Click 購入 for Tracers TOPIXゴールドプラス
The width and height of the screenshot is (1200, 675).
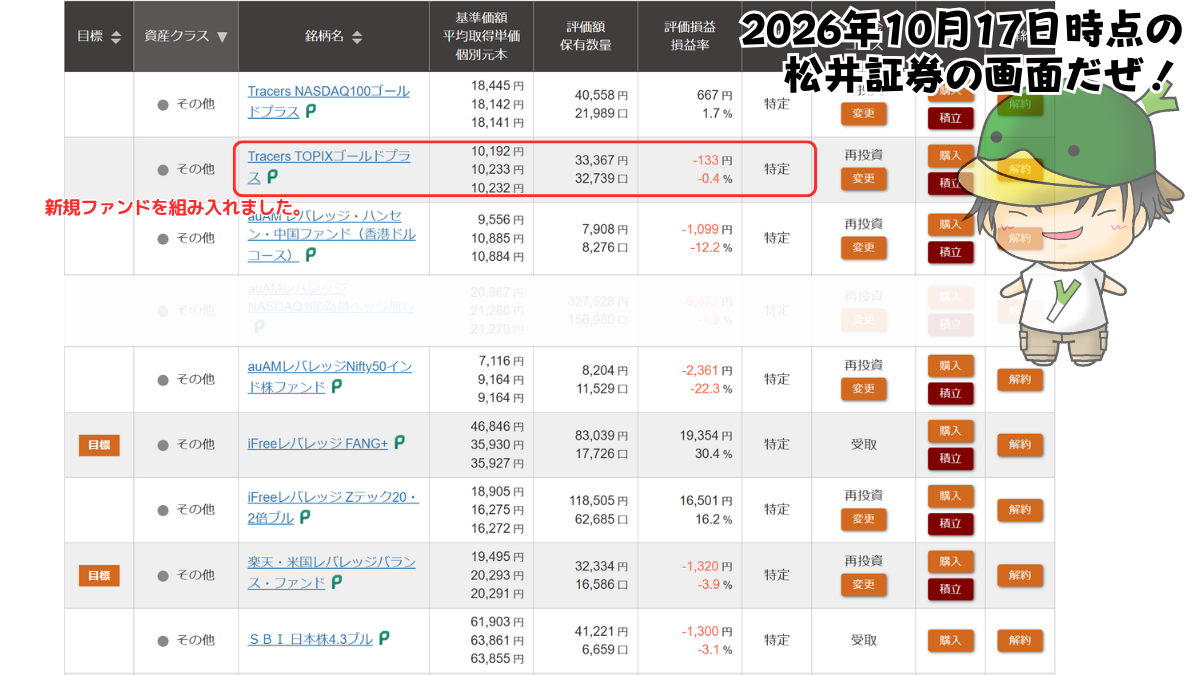click(950, 155)
